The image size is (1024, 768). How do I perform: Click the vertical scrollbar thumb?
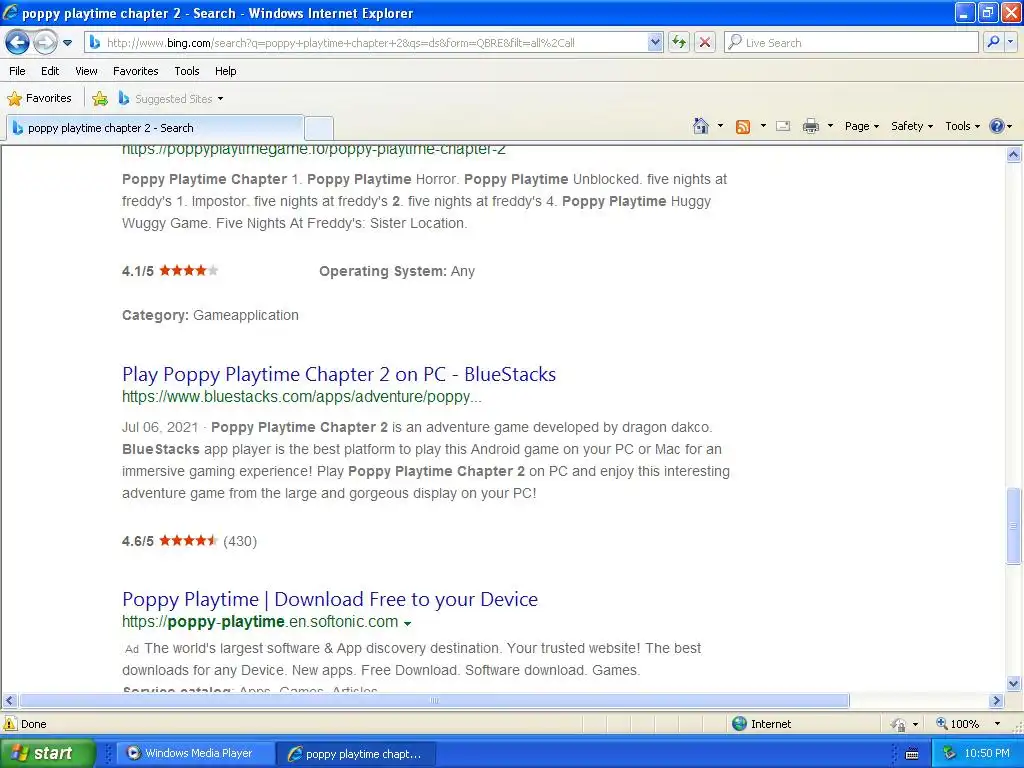(x=1014, y=525)
